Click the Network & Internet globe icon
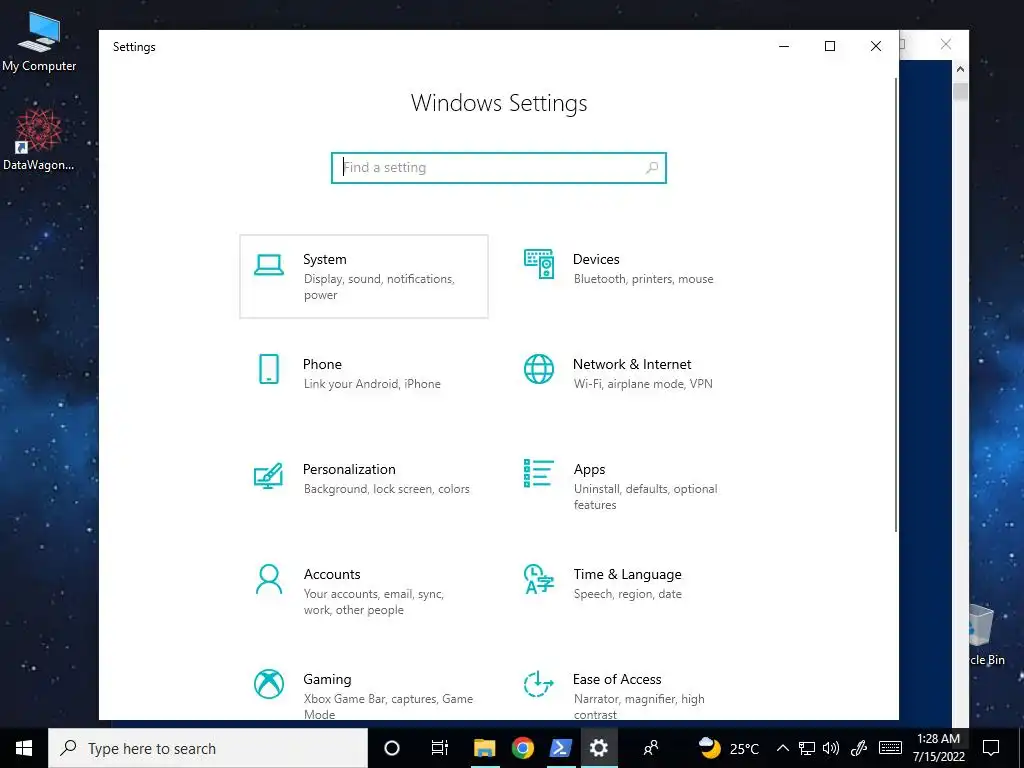The width and height of the screenshot is (1024, 768). click(x=539, y=369)
